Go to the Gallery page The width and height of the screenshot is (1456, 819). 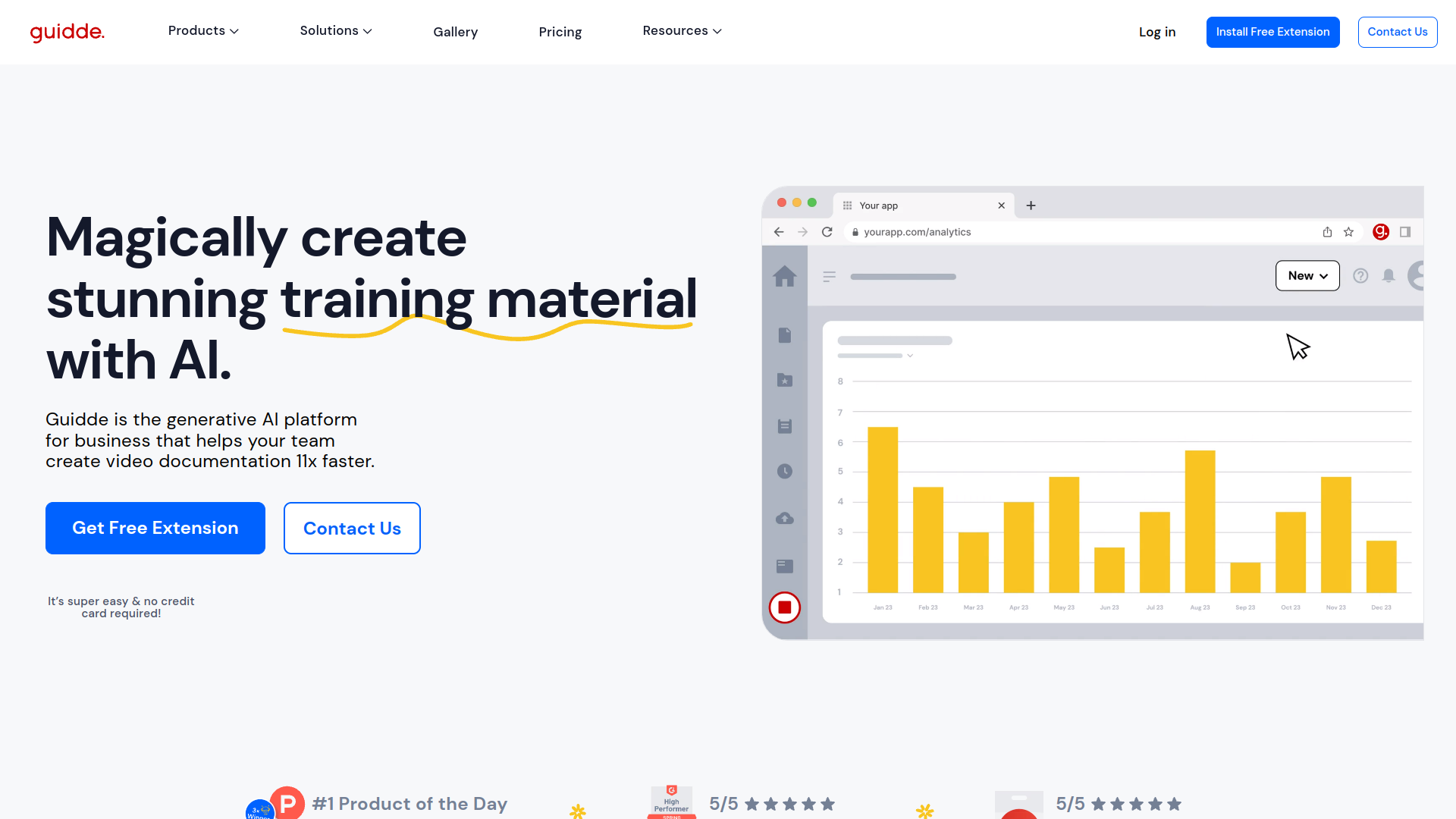[x=455, y=32]
